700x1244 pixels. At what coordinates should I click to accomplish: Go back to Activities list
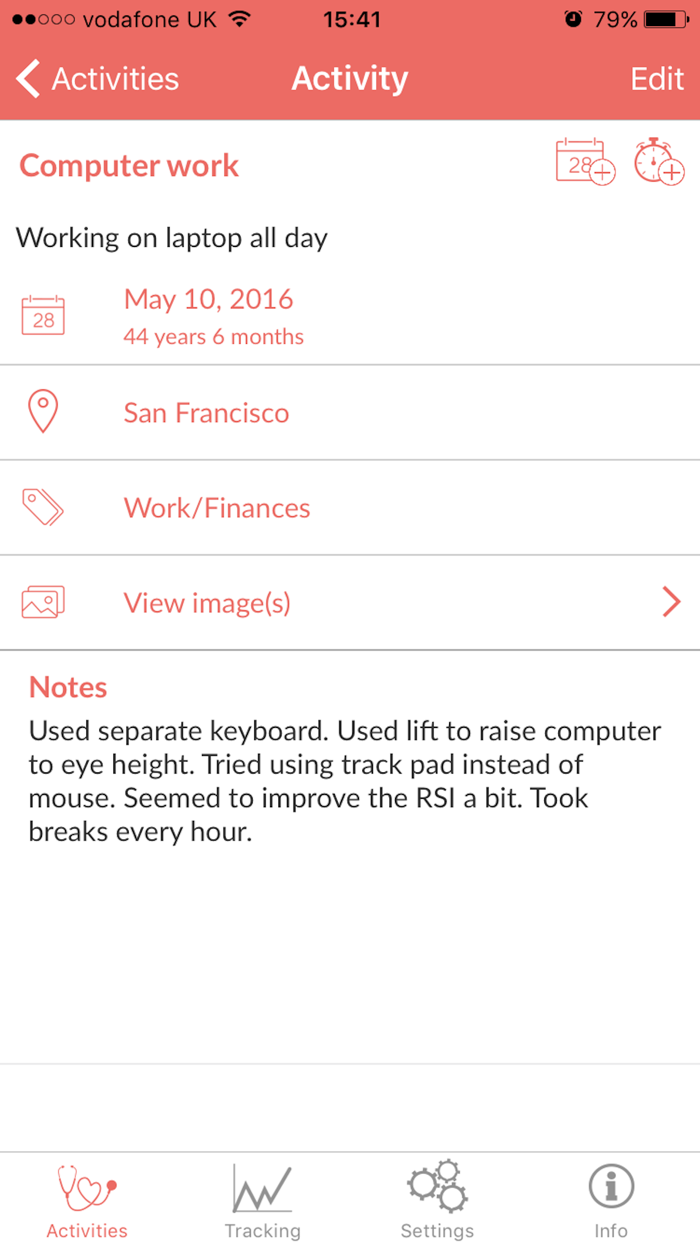pyautogui.click(x=98, y=79)
